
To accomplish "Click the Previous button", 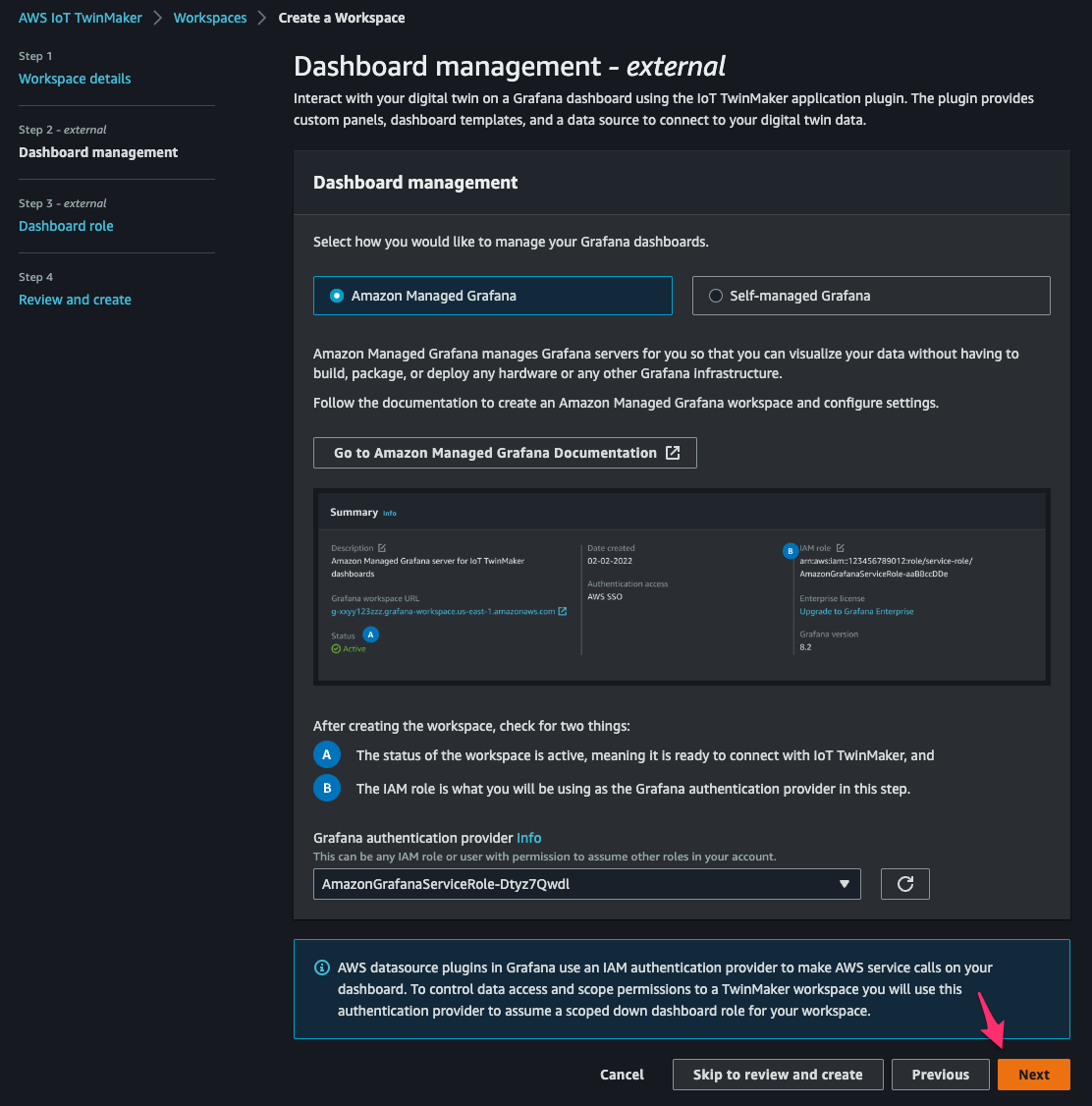I will (x=941, y=1075).
